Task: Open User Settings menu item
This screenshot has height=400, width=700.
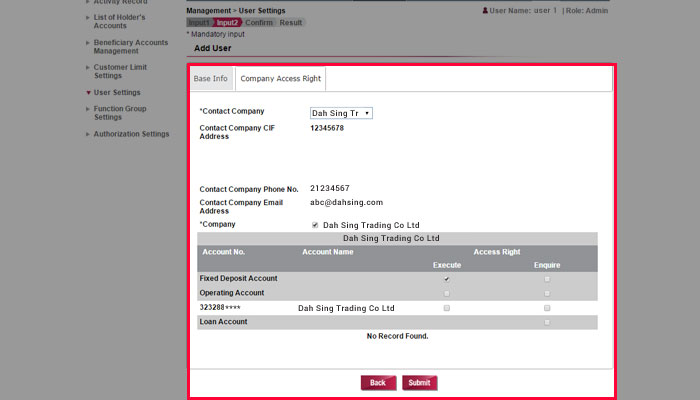Action: coord(117,92)
